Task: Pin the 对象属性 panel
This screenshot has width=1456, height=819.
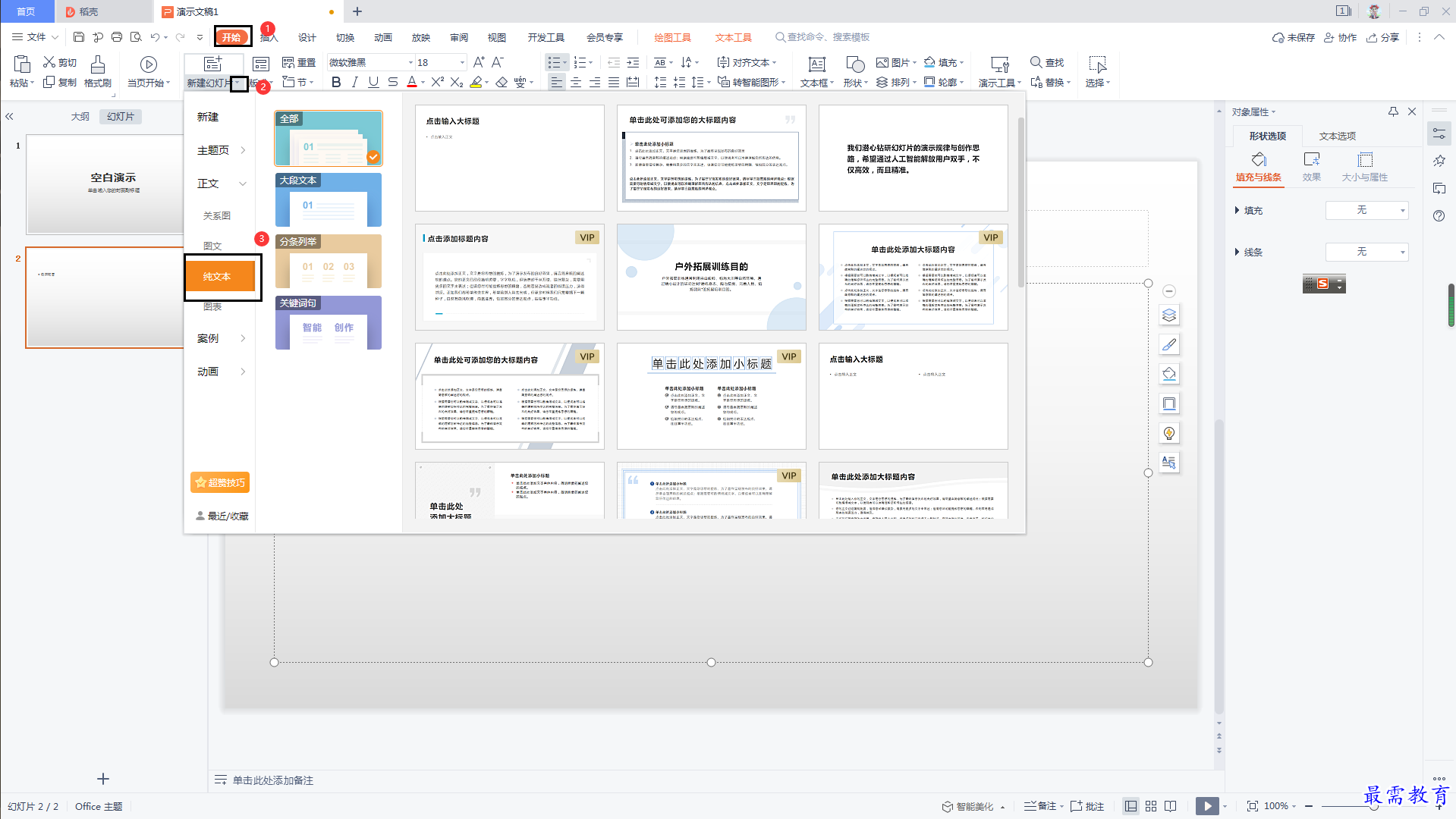Action: (x=1393, y=111)
